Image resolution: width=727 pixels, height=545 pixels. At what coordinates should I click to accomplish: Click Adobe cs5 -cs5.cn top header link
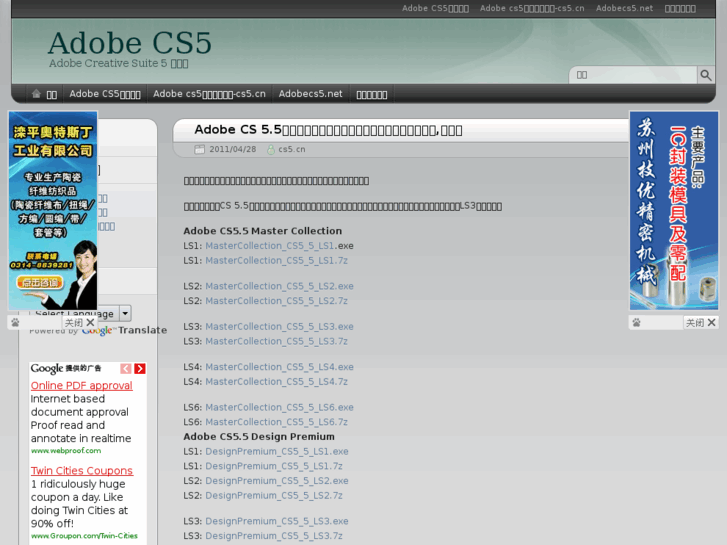(532, 8)
